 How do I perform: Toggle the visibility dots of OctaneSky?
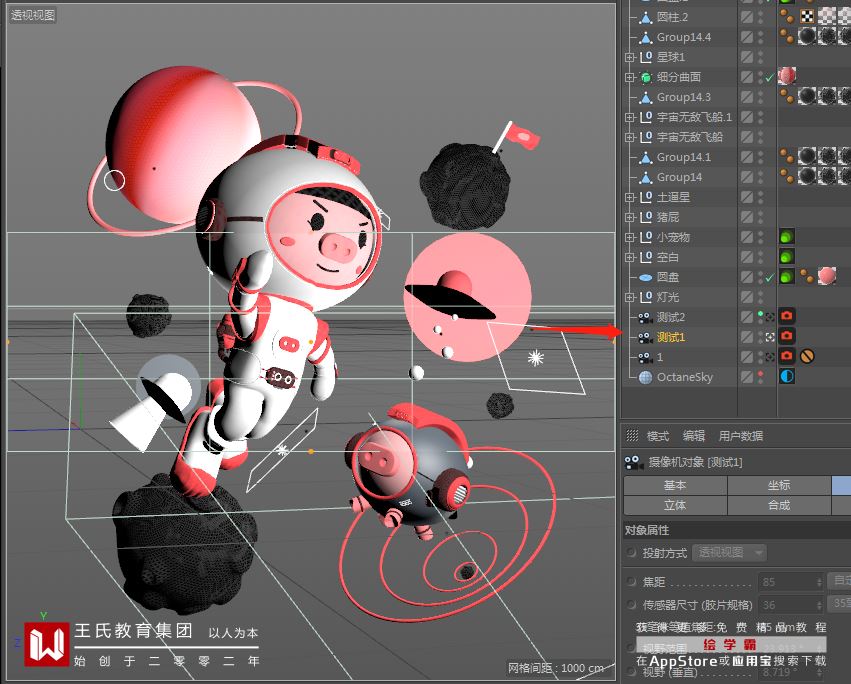coord(760,377)
